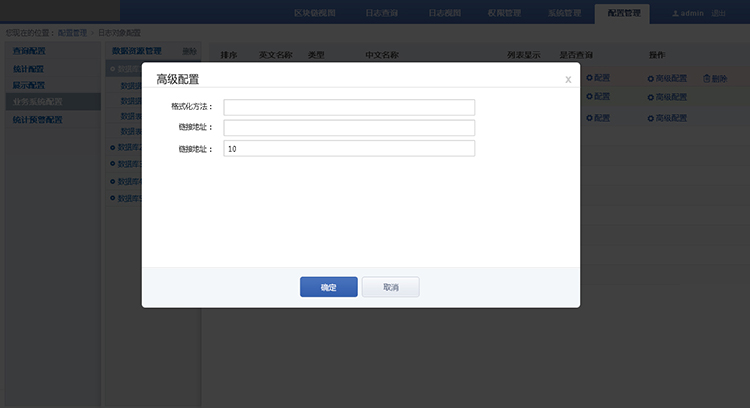Click the 日志对象配置 breadcrumb text
This screenshot has height=408, width=750.
pyautogui.click(x=120, y=33)
